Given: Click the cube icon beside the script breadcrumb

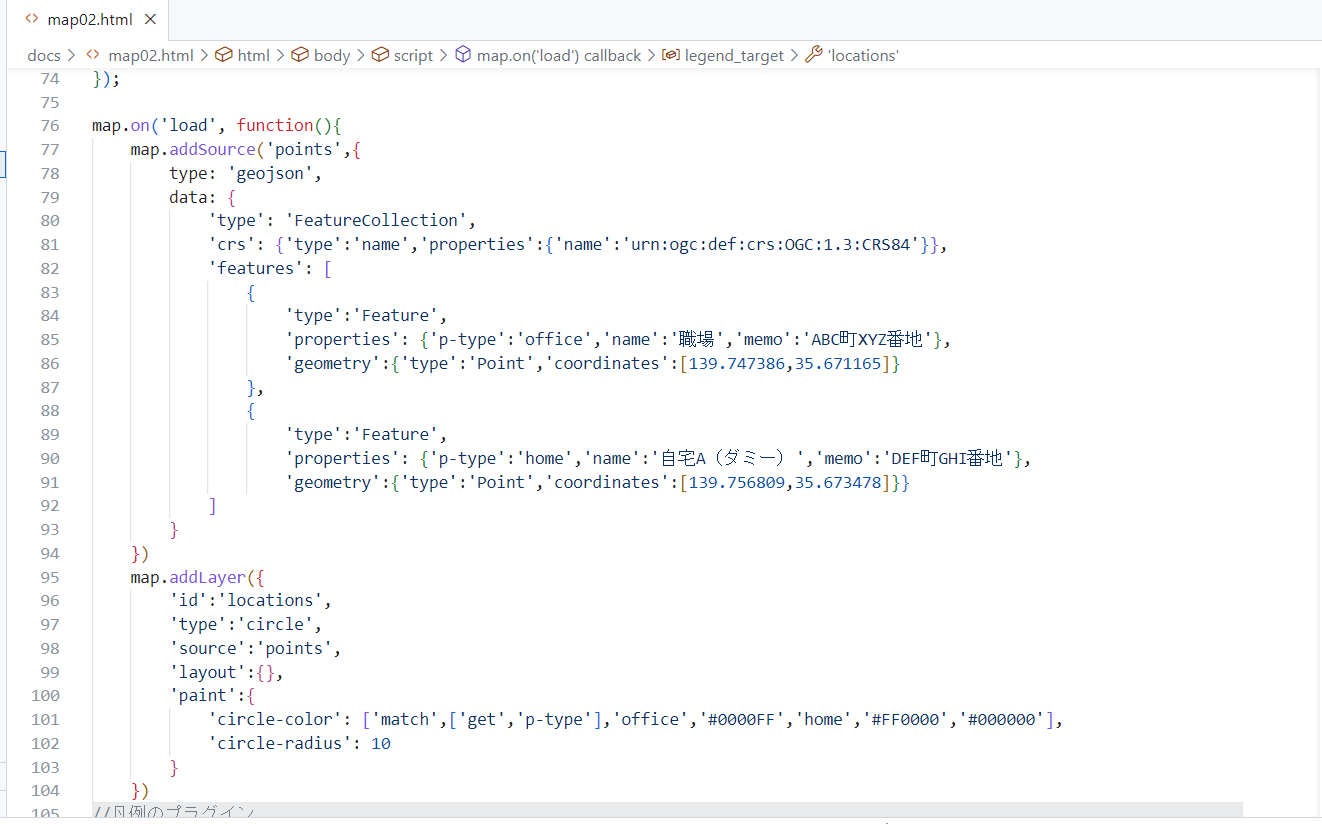Looking at the screenshot, I should (x=380, y=56).
